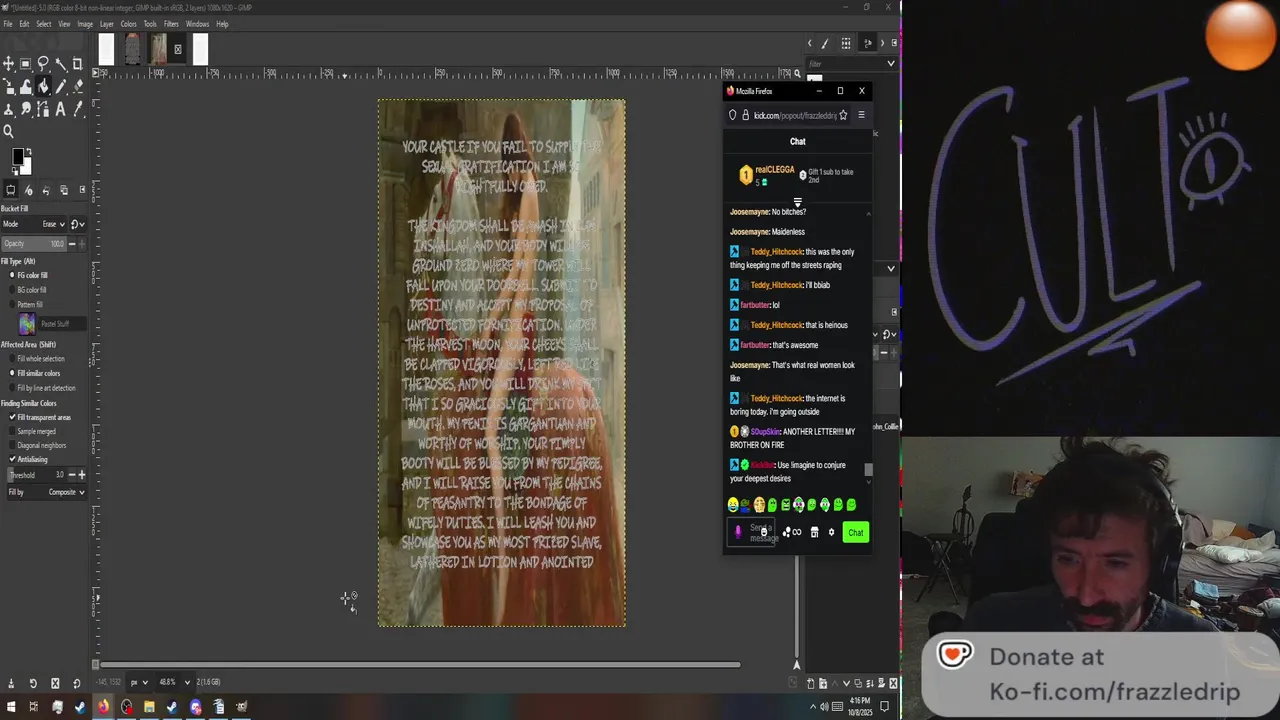Swap foreground and background colors
1280x720 pixels.
click(x=28, y=152)
